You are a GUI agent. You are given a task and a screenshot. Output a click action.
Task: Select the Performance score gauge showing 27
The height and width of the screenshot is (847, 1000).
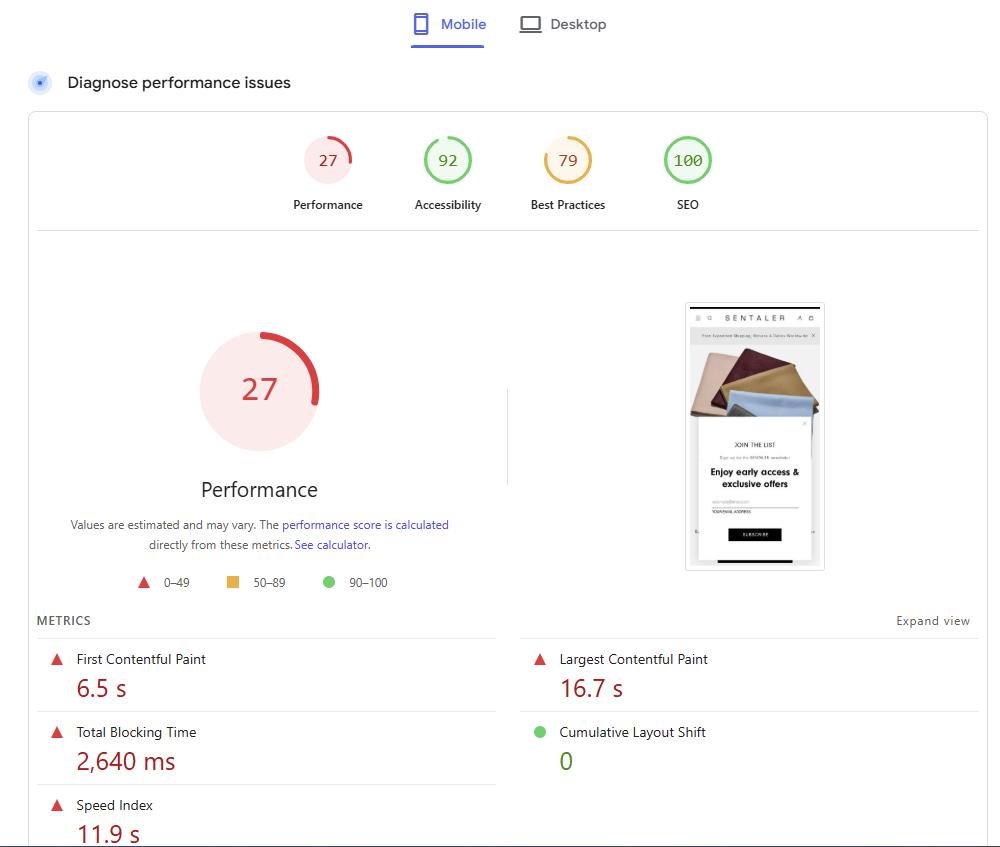[x=328, y=159]
